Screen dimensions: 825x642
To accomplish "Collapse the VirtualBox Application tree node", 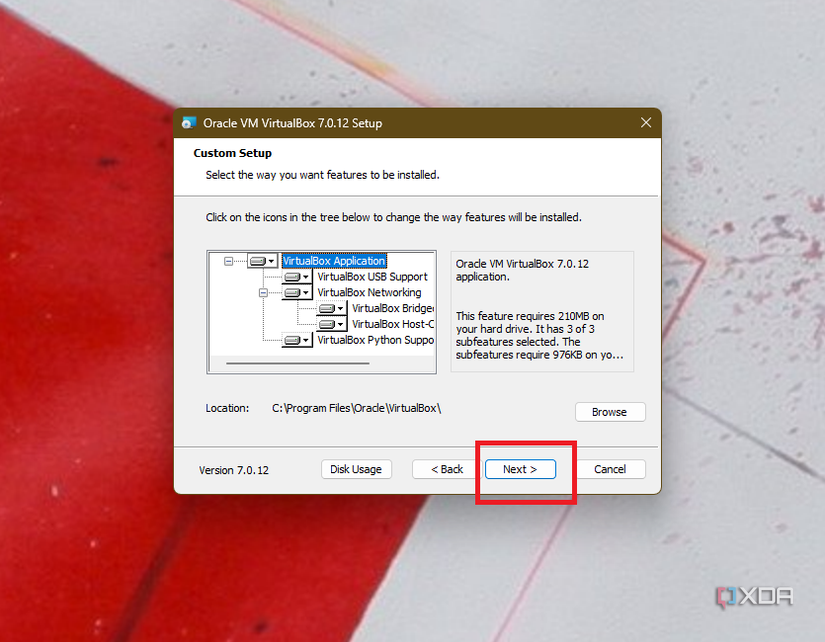I will tap(228, 261).
